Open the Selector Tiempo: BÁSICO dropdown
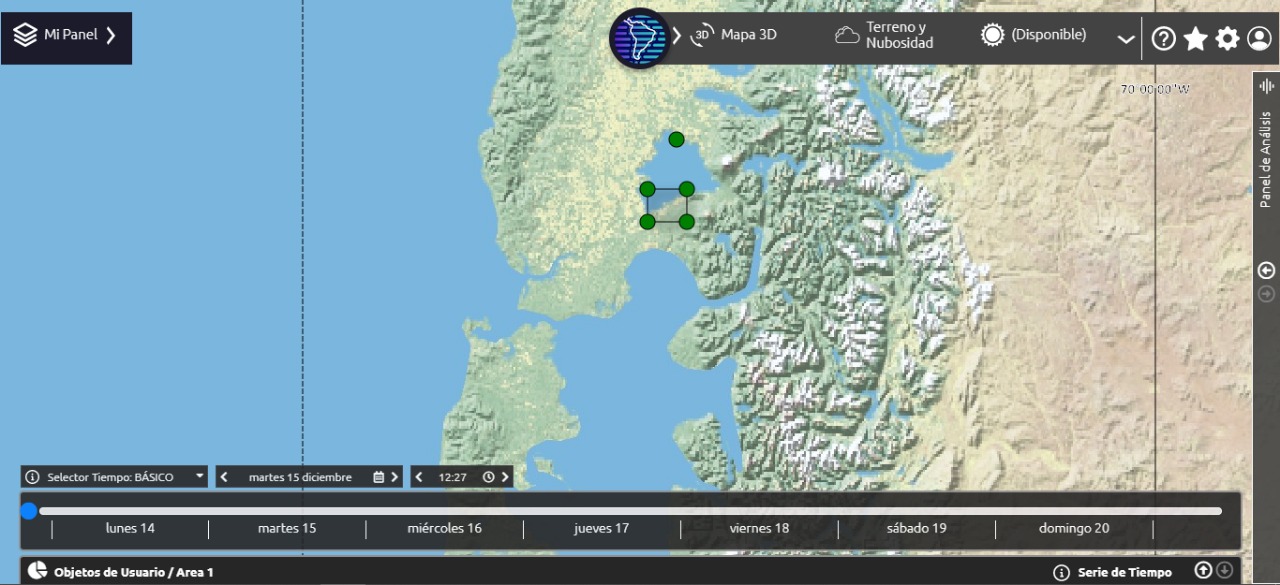This screenshot has height=585, width=1280. coord(114,477)
